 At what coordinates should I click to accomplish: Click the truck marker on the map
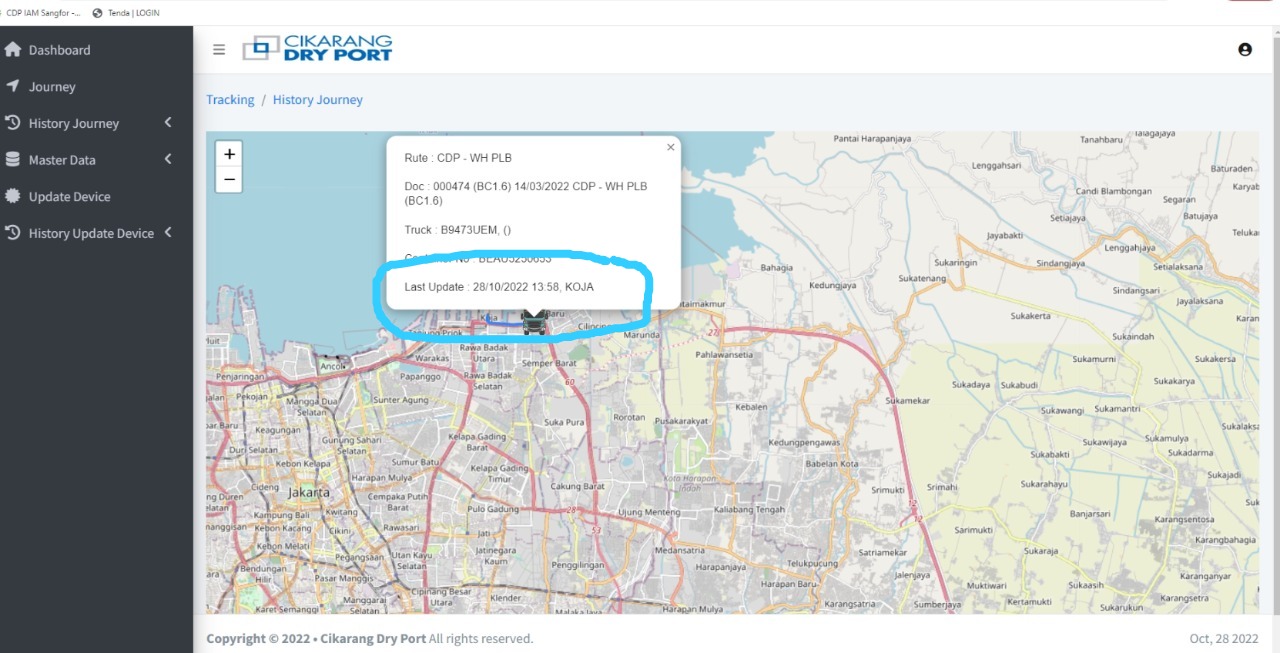[x=534, y=322]
